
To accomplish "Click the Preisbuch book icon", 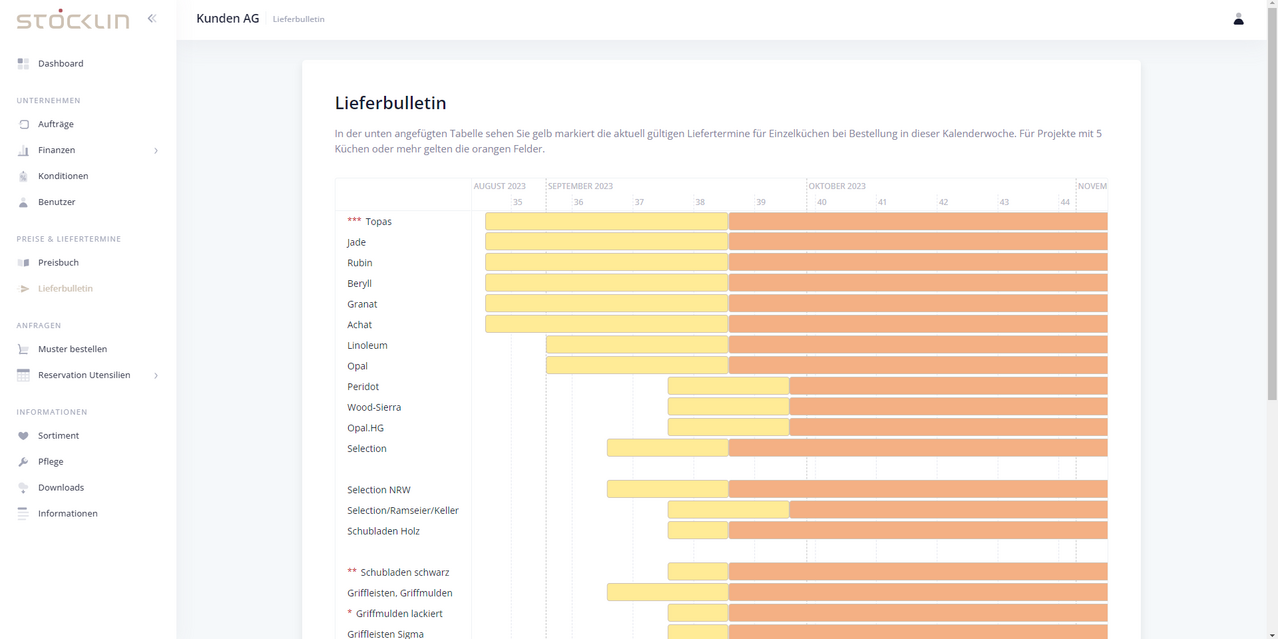I will [23, 263].
